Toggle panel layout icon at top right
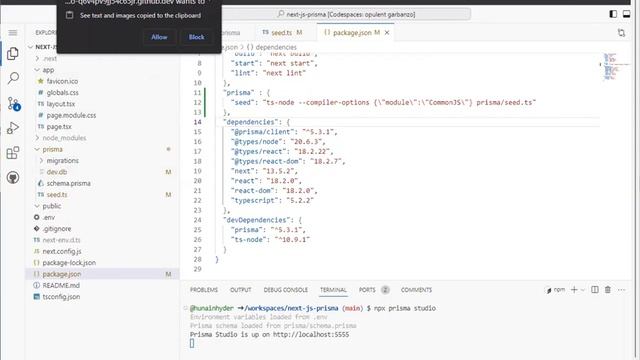 pos(626,14)
